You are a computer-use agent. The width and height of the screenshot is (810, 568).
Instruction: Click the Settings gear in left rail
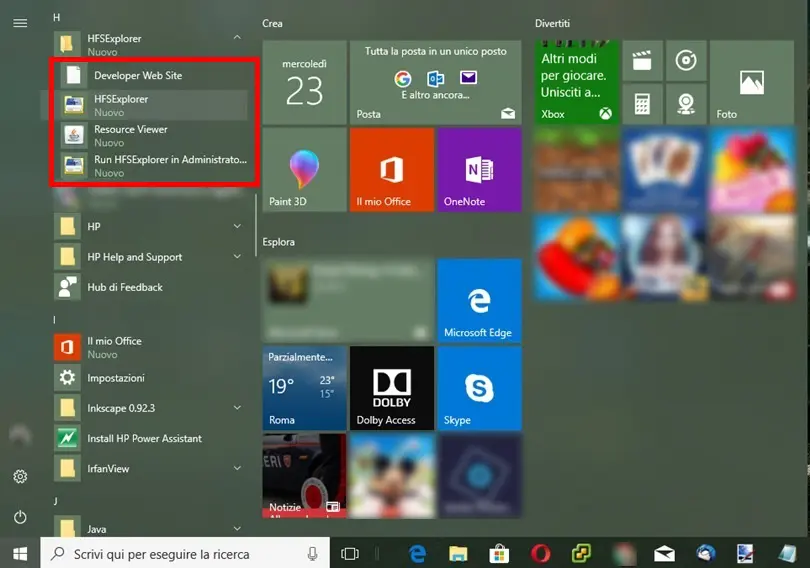pyautogui.click(x=20, y=476)
